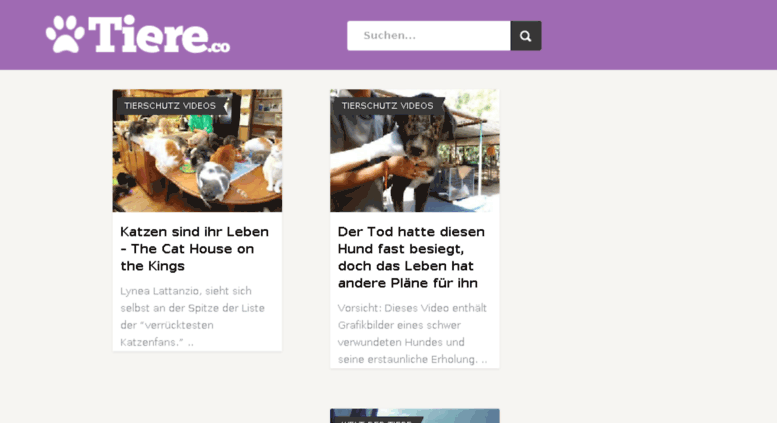Select the cat article card body
Screen dimensions: 777x423
pyautogui.click(x=197, y=281)
